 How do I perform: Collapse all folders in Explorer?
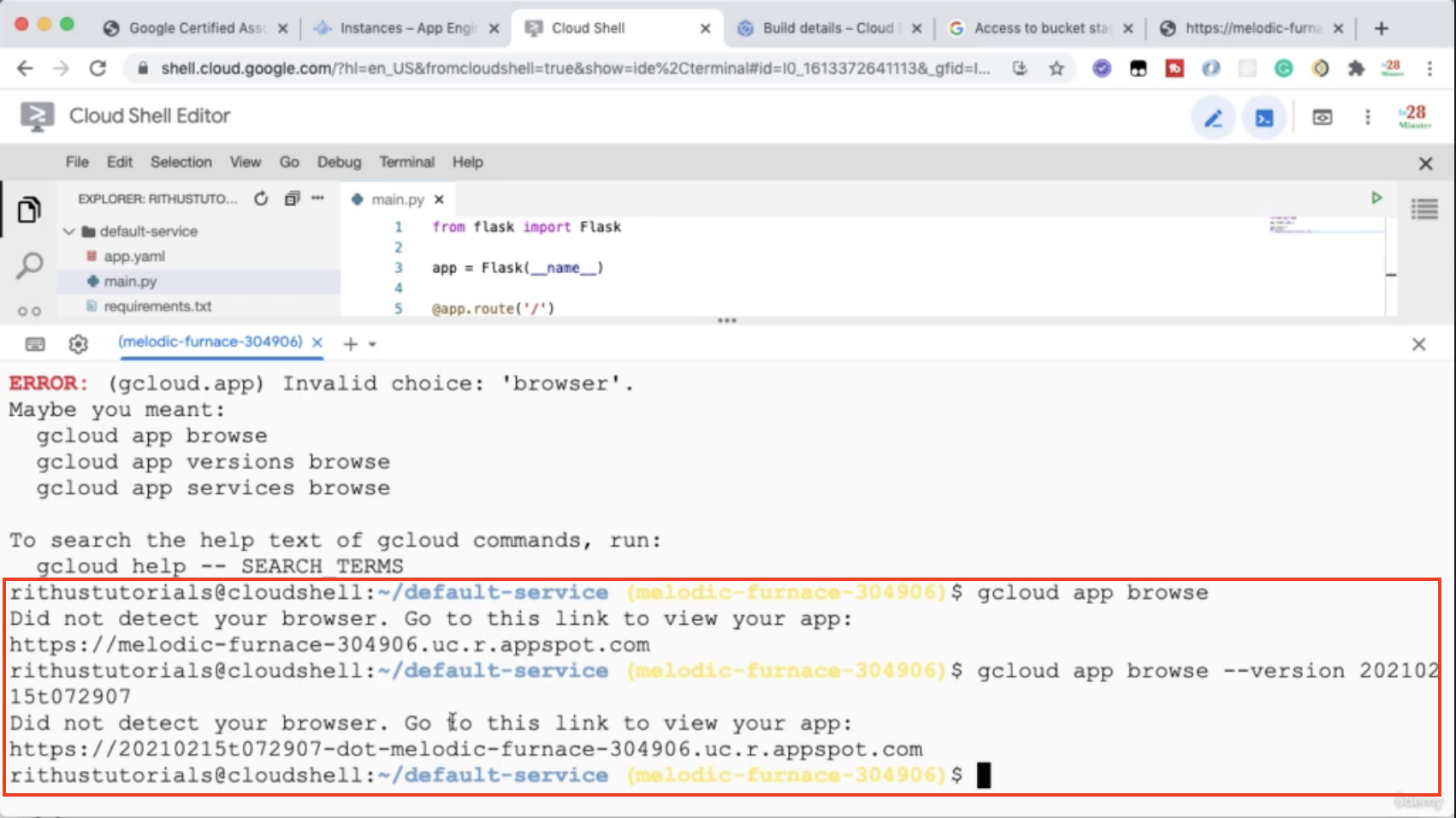pyautogui.click(x=292, y=199)
